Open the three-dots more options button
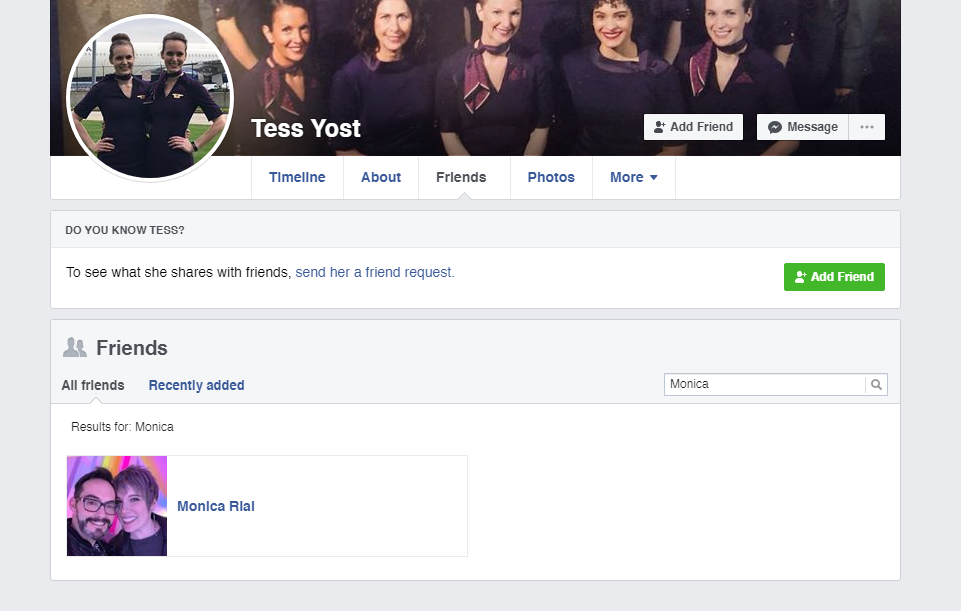The image size is (961, 611). coord(867,127)
